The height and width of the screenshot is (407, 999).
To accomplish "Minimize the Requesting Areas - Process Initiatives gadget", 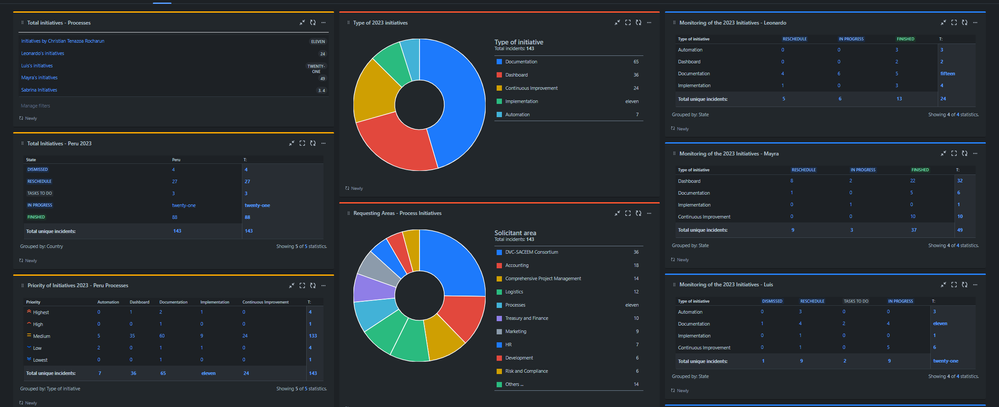I will click(617, 213).
